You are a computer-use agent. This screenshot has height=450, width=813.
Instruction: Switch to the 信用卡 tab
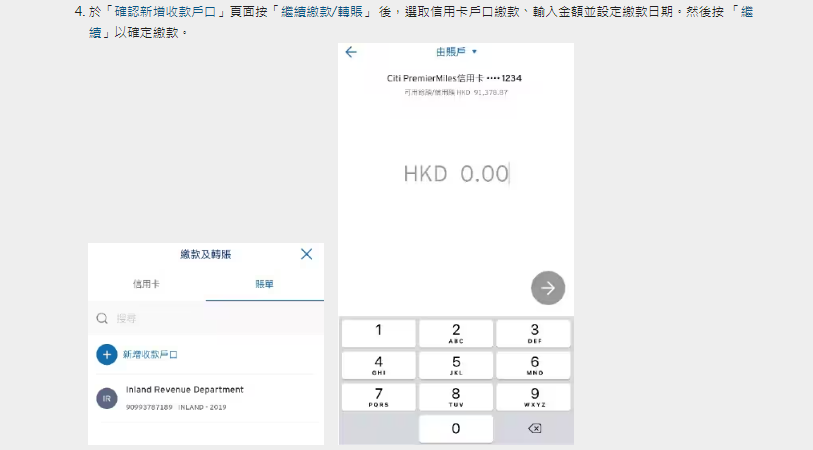146,285
